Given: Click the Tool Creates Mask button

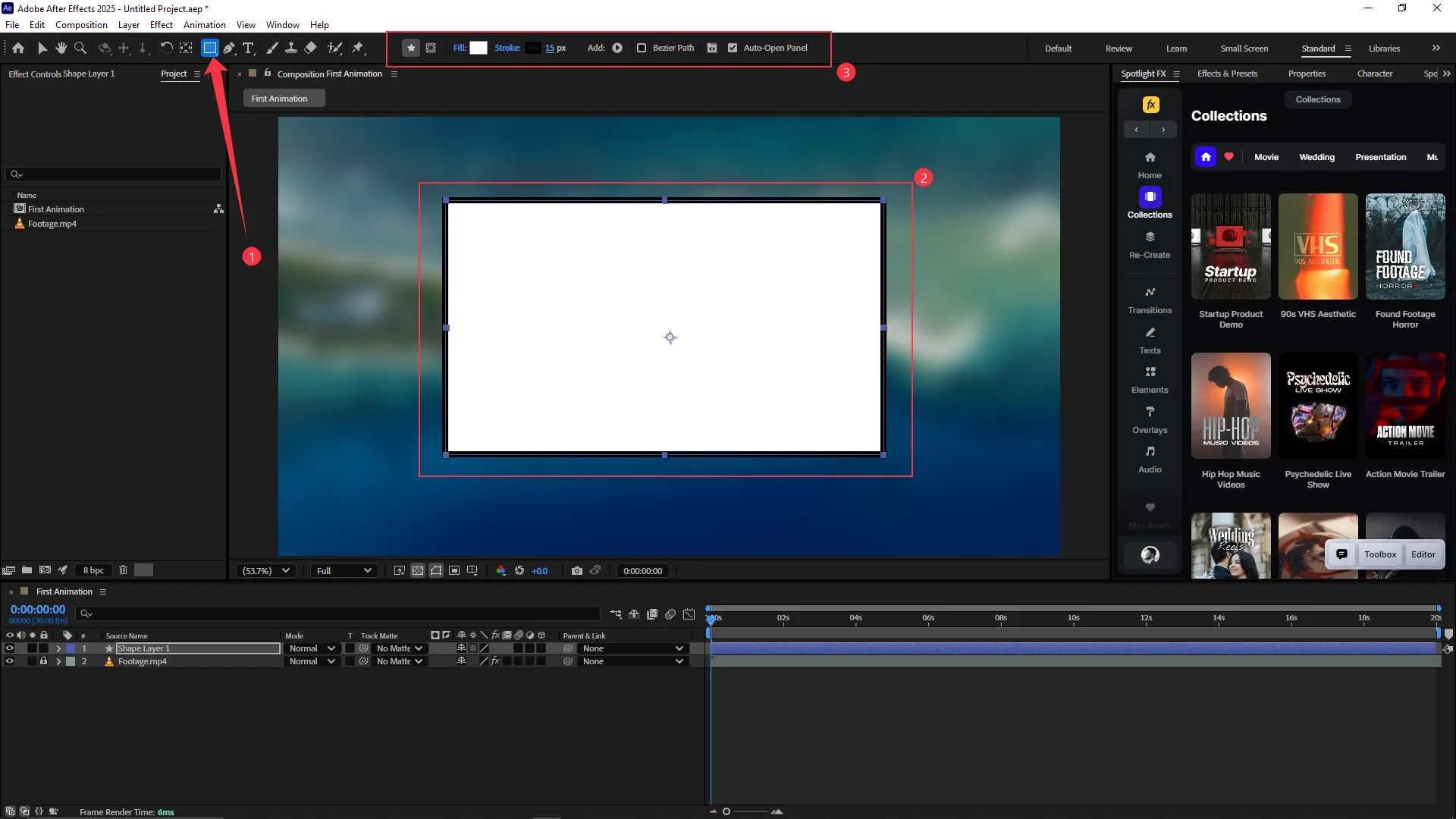Looking at the screenshot, I should coord(431,48).
